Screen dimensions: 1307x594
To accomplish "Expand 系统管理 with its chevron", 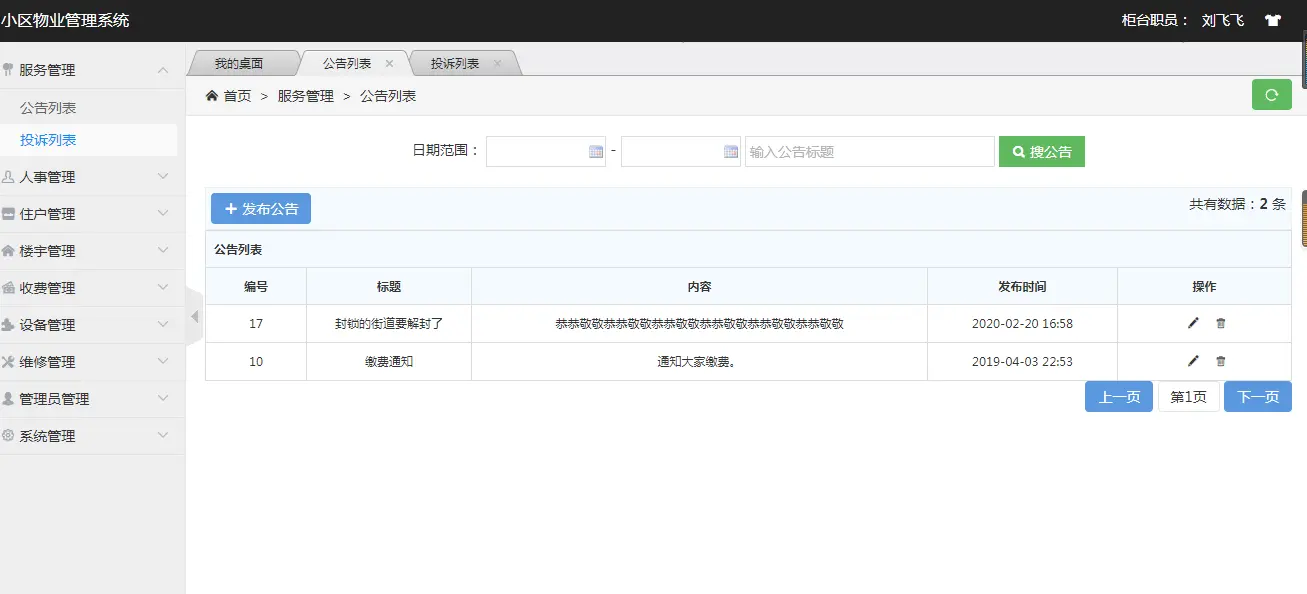I will [163, 436].
